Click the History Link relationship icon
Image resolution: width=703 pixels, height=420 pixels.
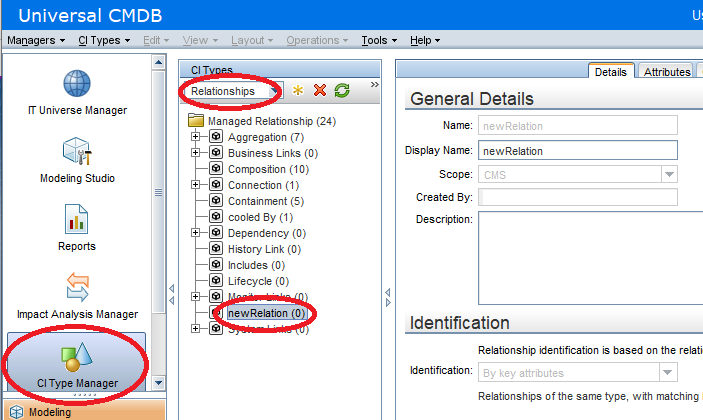coord(216,248)
